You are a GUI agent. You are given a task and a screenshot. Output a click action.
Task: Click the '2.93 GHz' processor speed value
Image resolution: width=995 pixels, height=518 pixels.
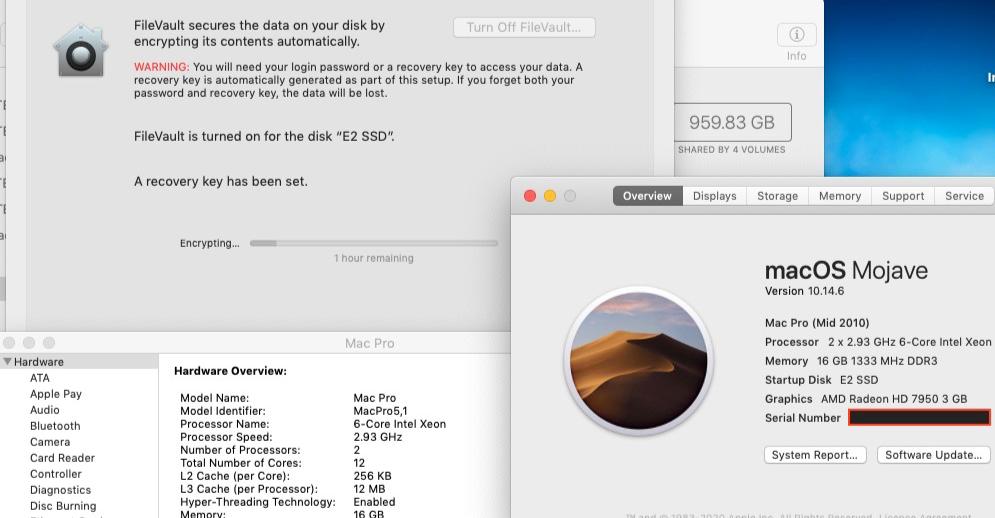tap(378, 437)
